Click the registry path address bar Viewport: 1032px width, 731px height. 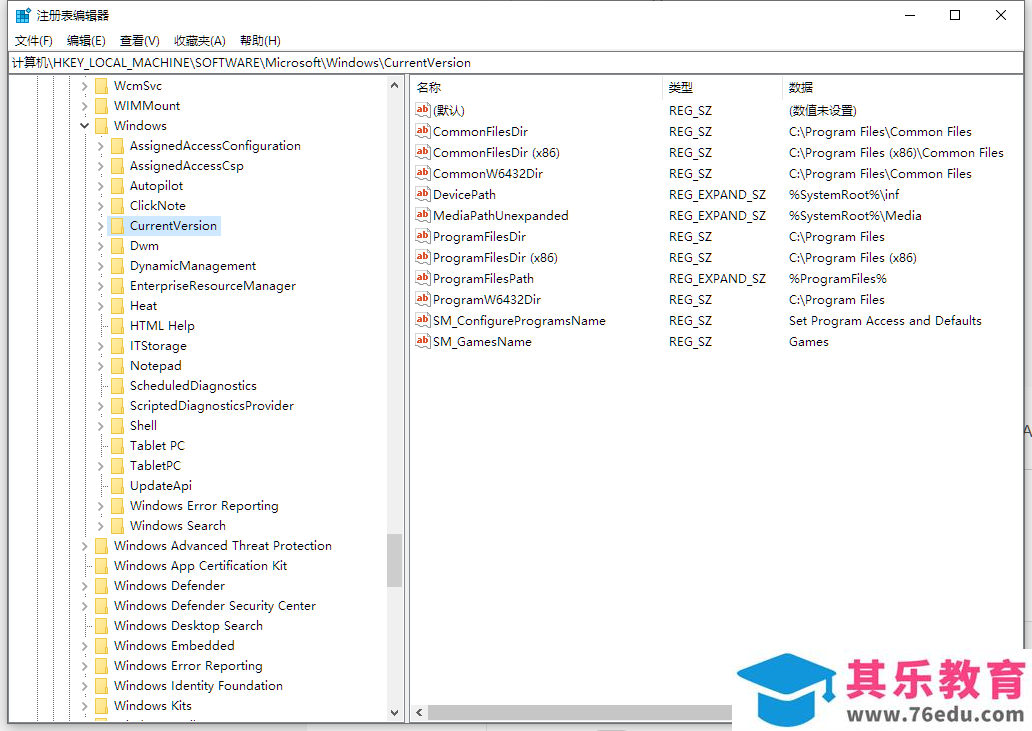coord(516,63)
